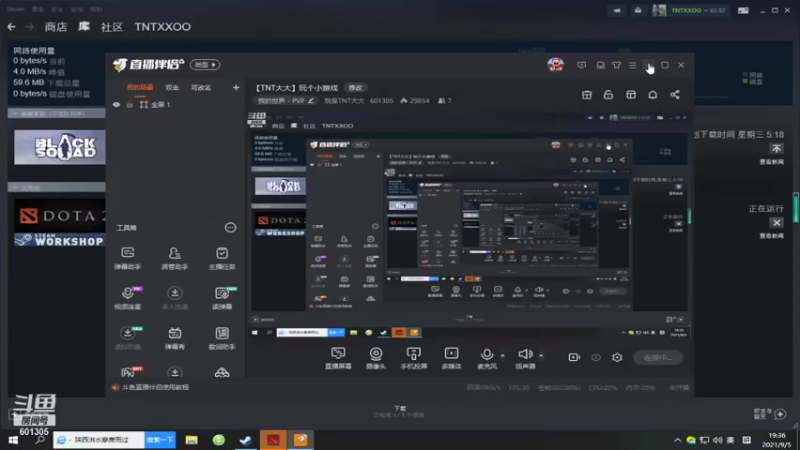The image size is (800, 450).
Task: Toggle eye visibility of 全屏1 source
Action: click(x=116, y=105)
